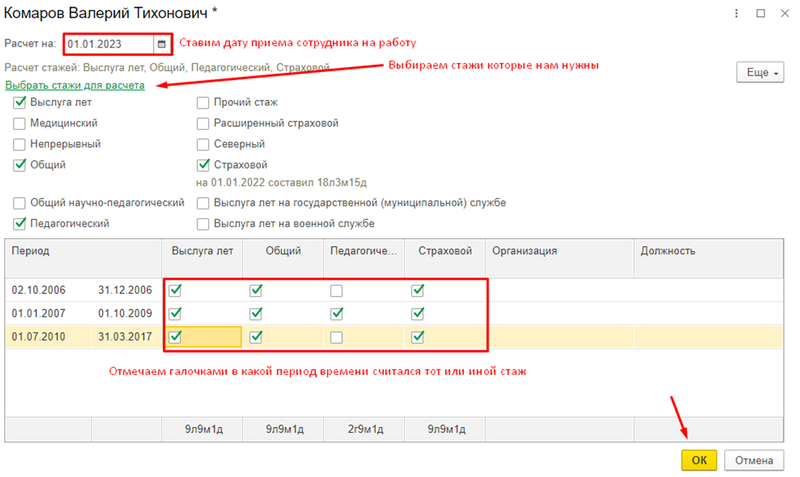Image resolution: width=800 pixels, height=477 pixels.
Task: Uncheck the Страховой type checkbox
Action: [x=203, y=165]
